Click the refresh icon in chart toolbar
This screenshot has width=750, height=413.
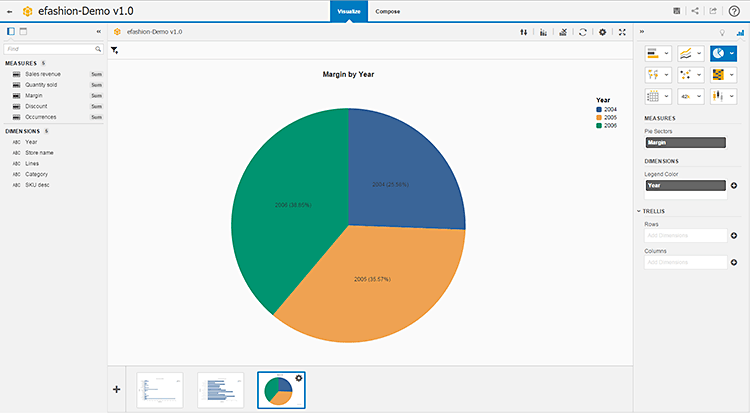click(x=582, y=32)
